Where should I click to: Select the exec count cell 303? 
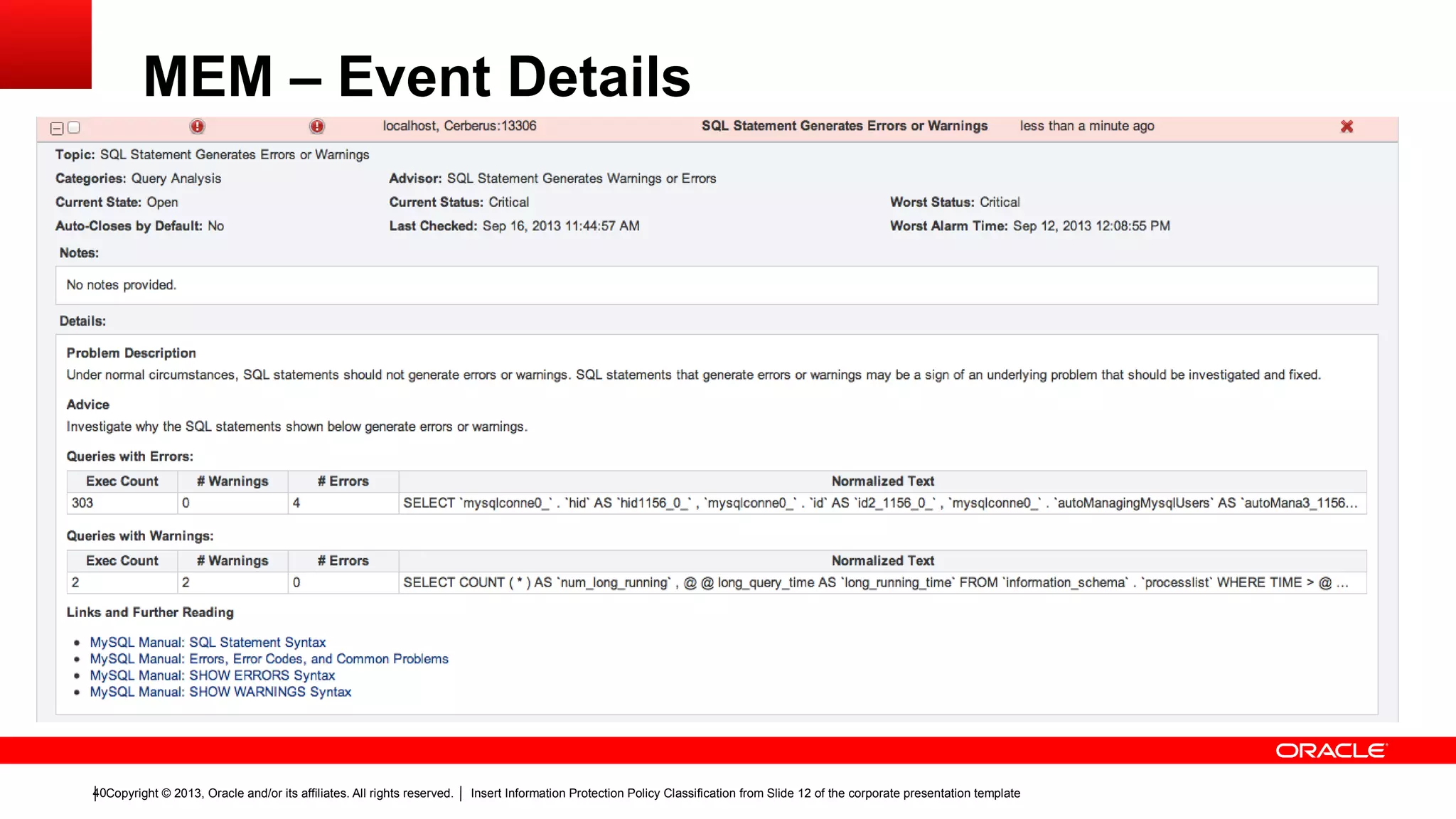click(x=122, y=503)
